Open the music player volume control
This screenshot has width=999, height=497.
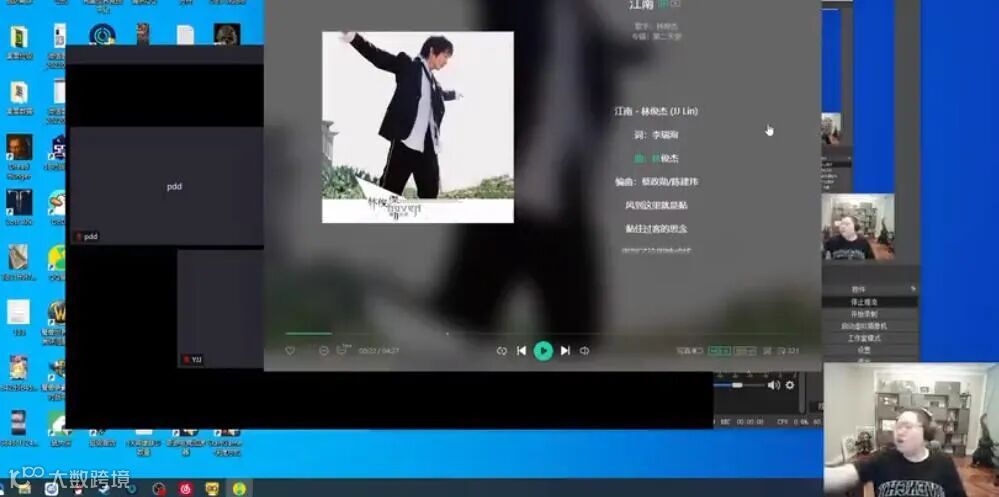tap(584, 351)
